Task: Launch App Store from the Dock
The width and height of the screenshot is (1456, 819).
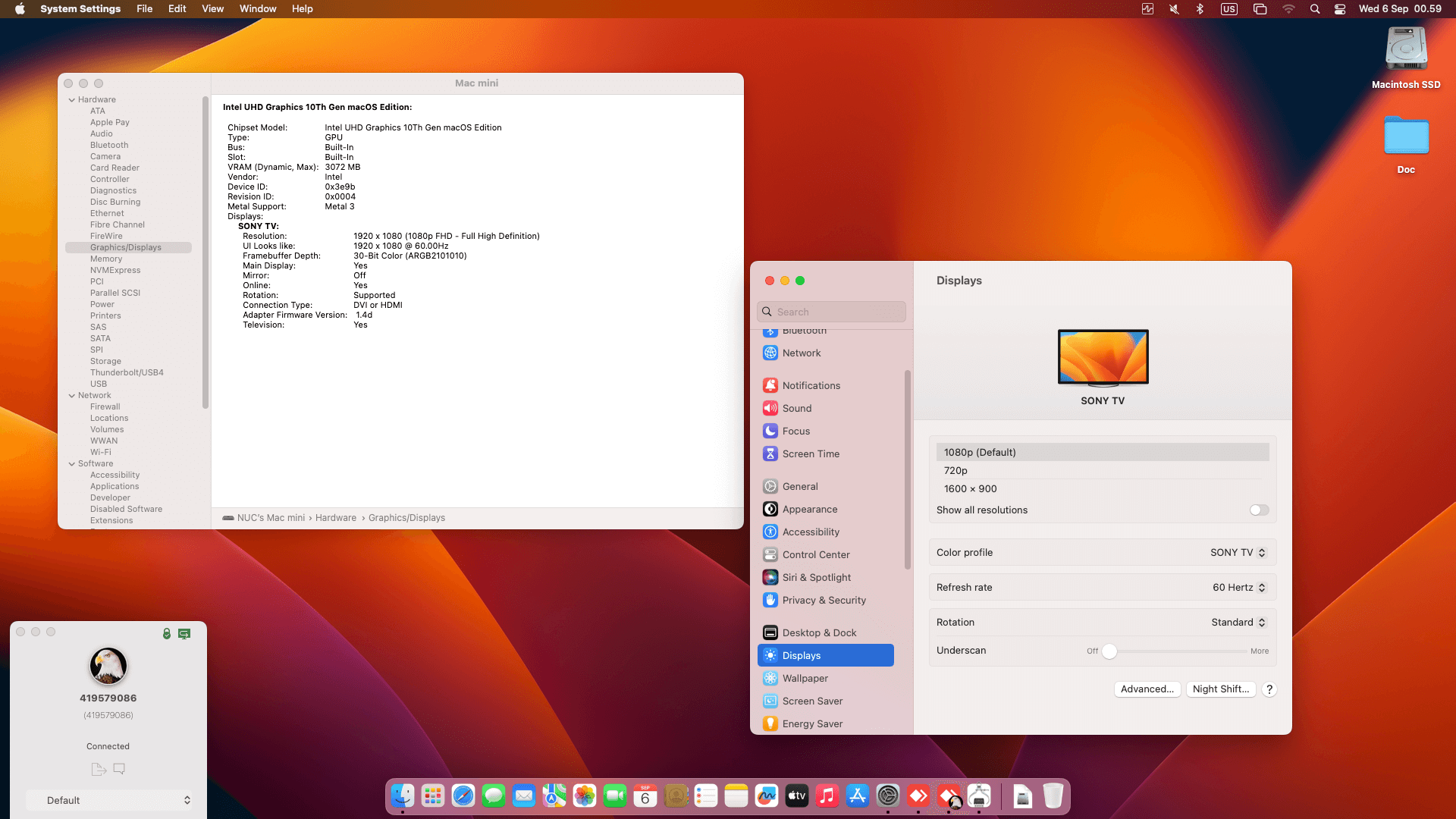Action: point(858,795)
